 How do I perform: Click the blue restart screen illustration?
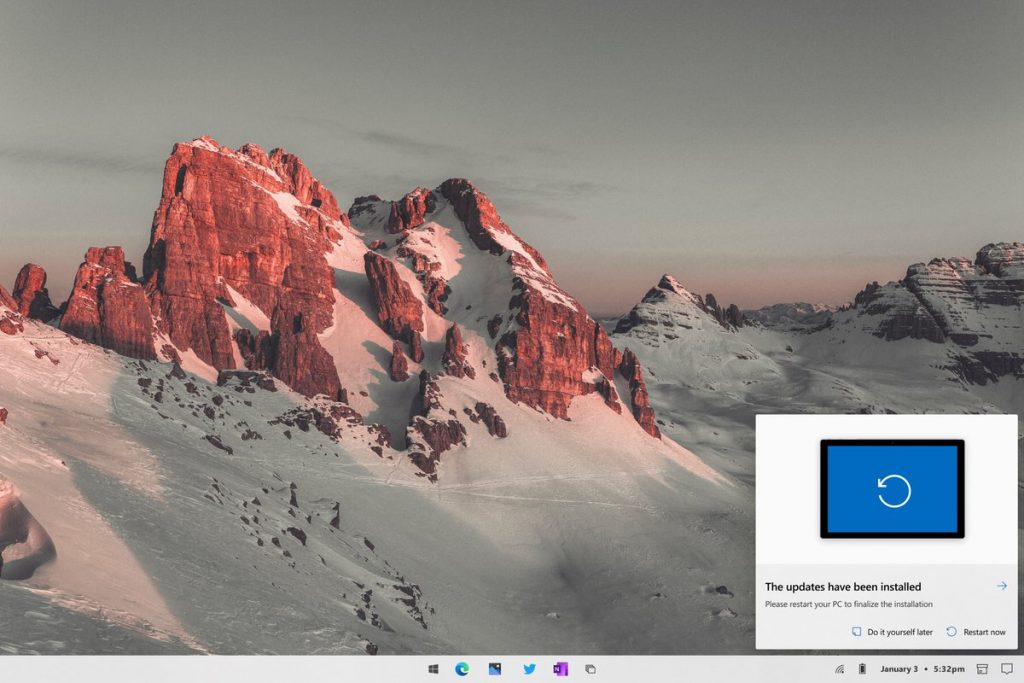pyautogui.click(x=892, y=489)
